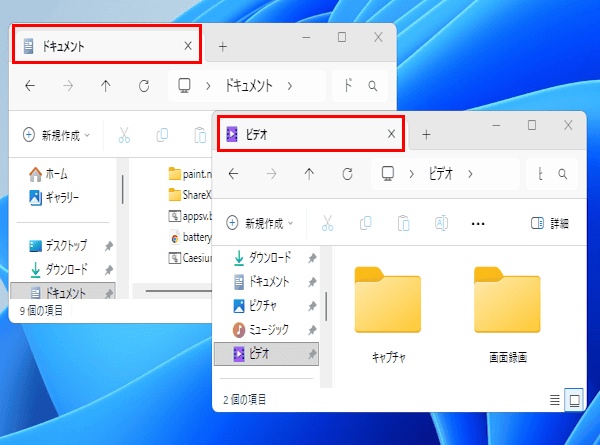Click pin icon beside ミュージック
The image size is (600, 445).
point(312,330)
